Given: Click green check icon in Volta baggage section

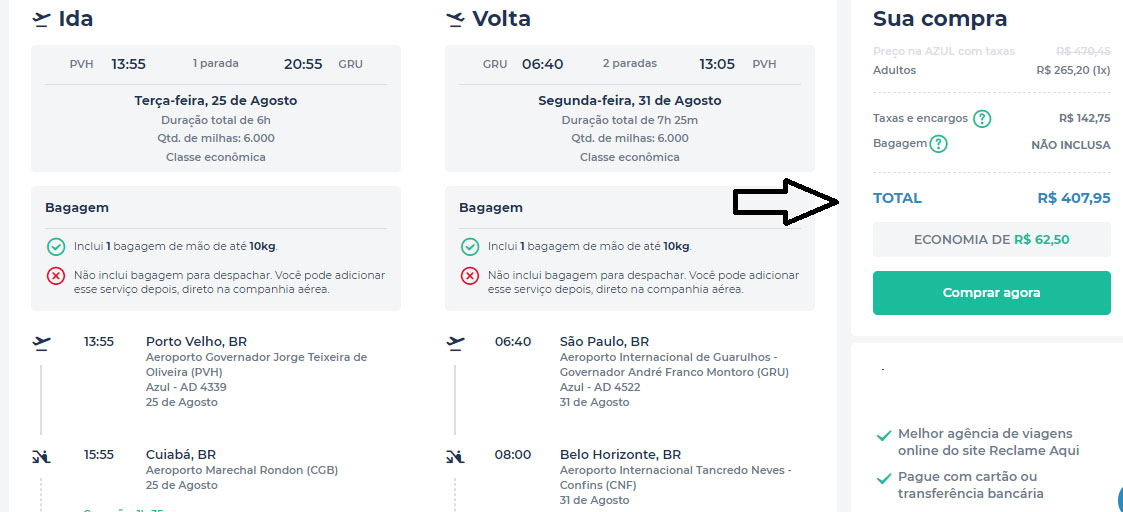Looking at the screenshot, I should [470, 246].
